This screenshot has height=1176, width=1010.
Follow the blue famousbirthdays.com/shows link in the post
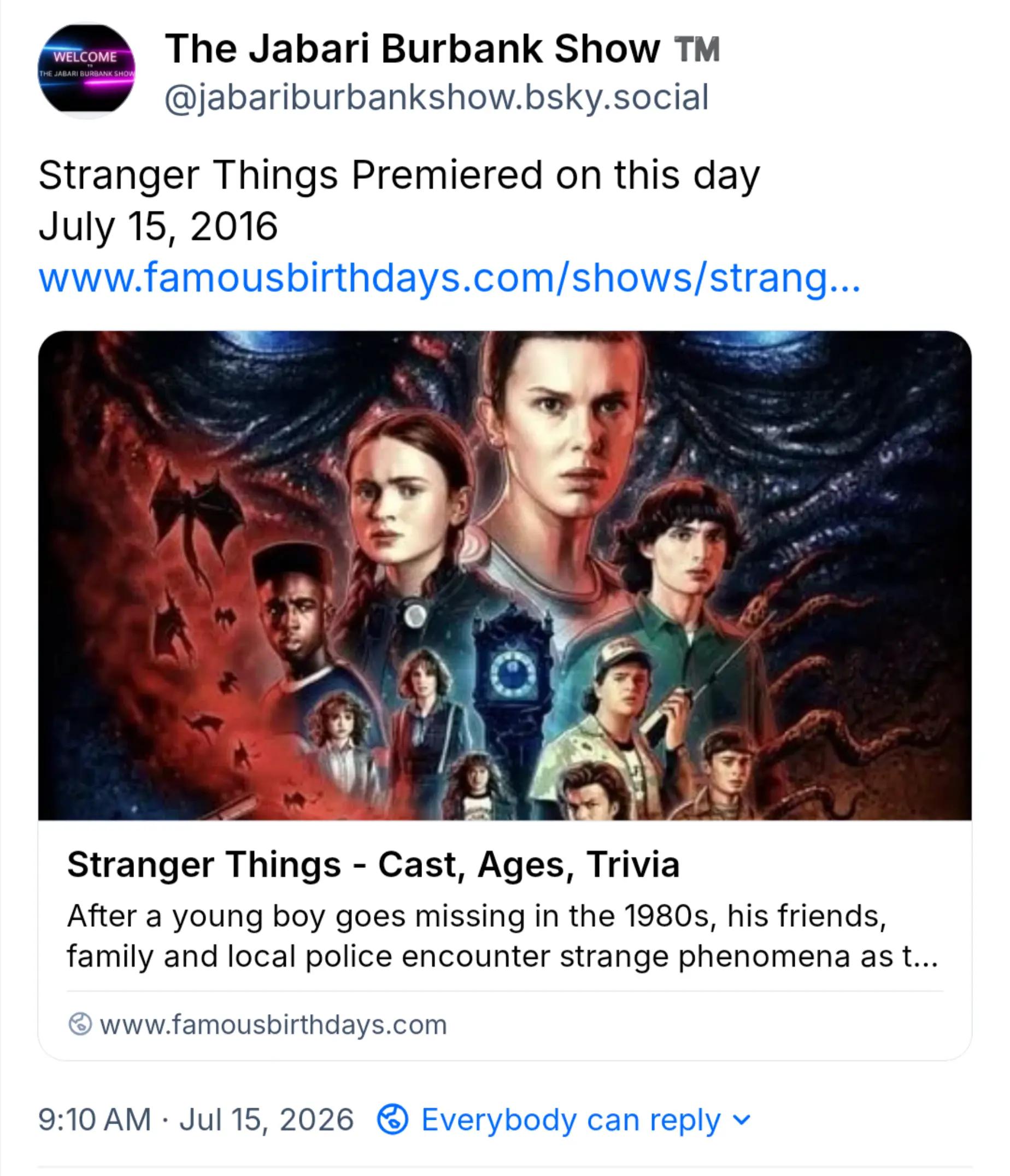(450, 278)
